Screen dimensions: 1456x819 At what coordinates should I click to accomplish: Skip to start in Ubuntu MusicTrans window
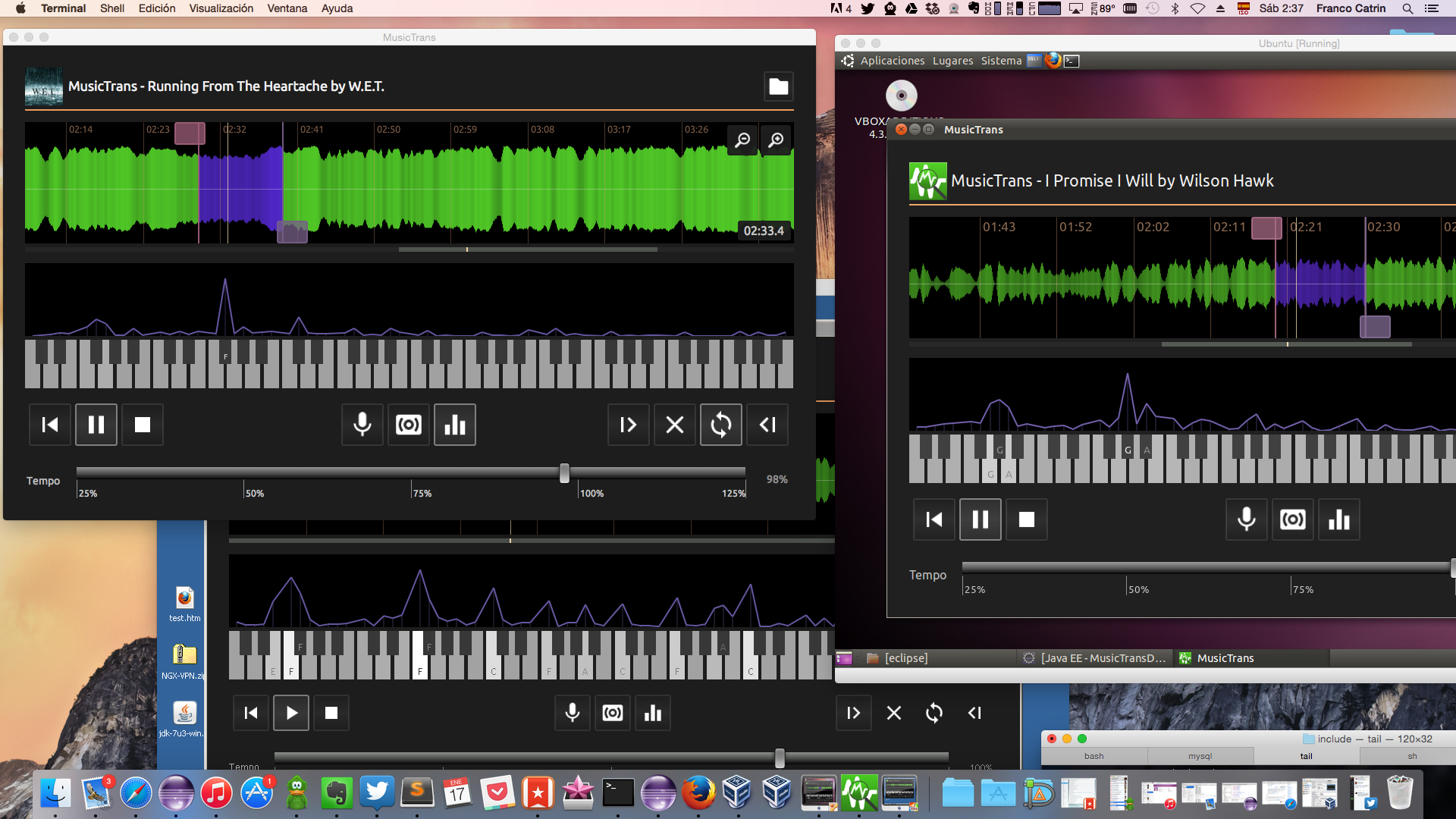(934, 519)
